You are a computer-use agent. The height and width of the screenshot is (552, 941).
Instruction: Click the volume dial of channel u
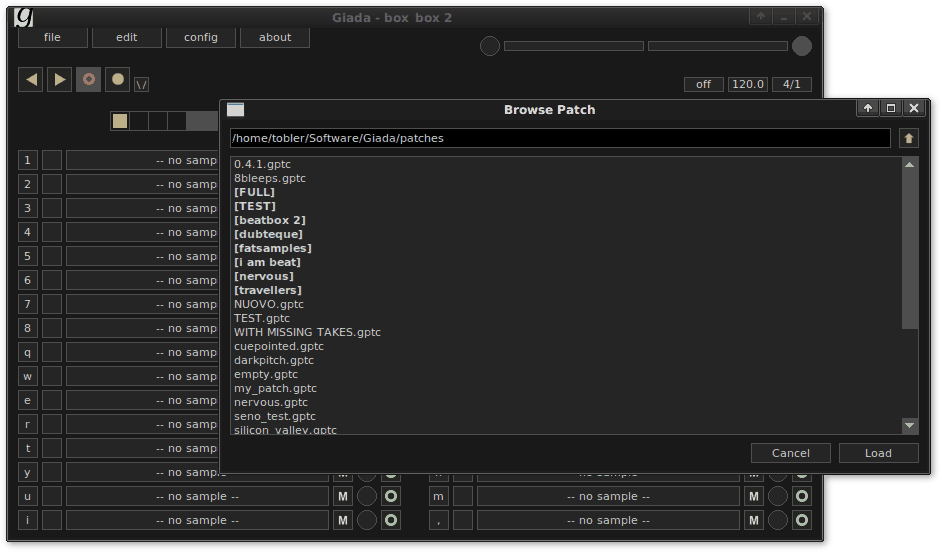point(367,496)
